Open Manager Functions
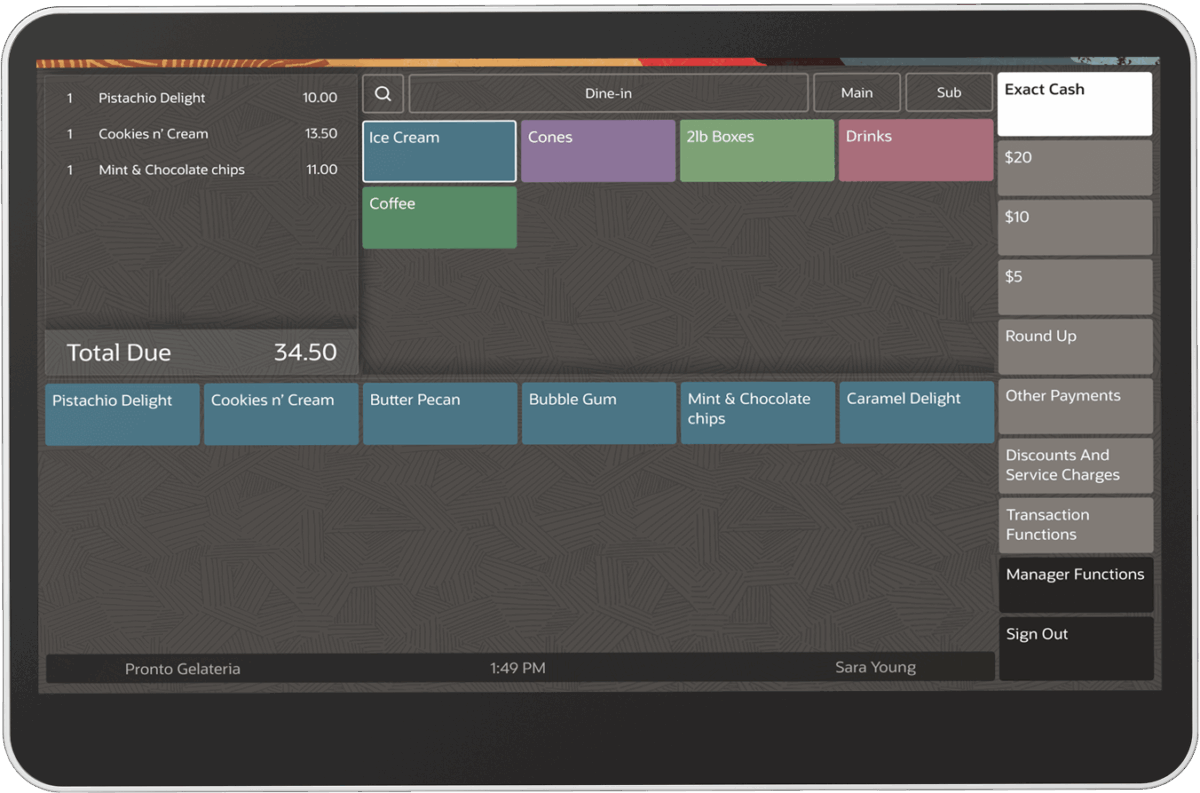 click(1075, 584)
